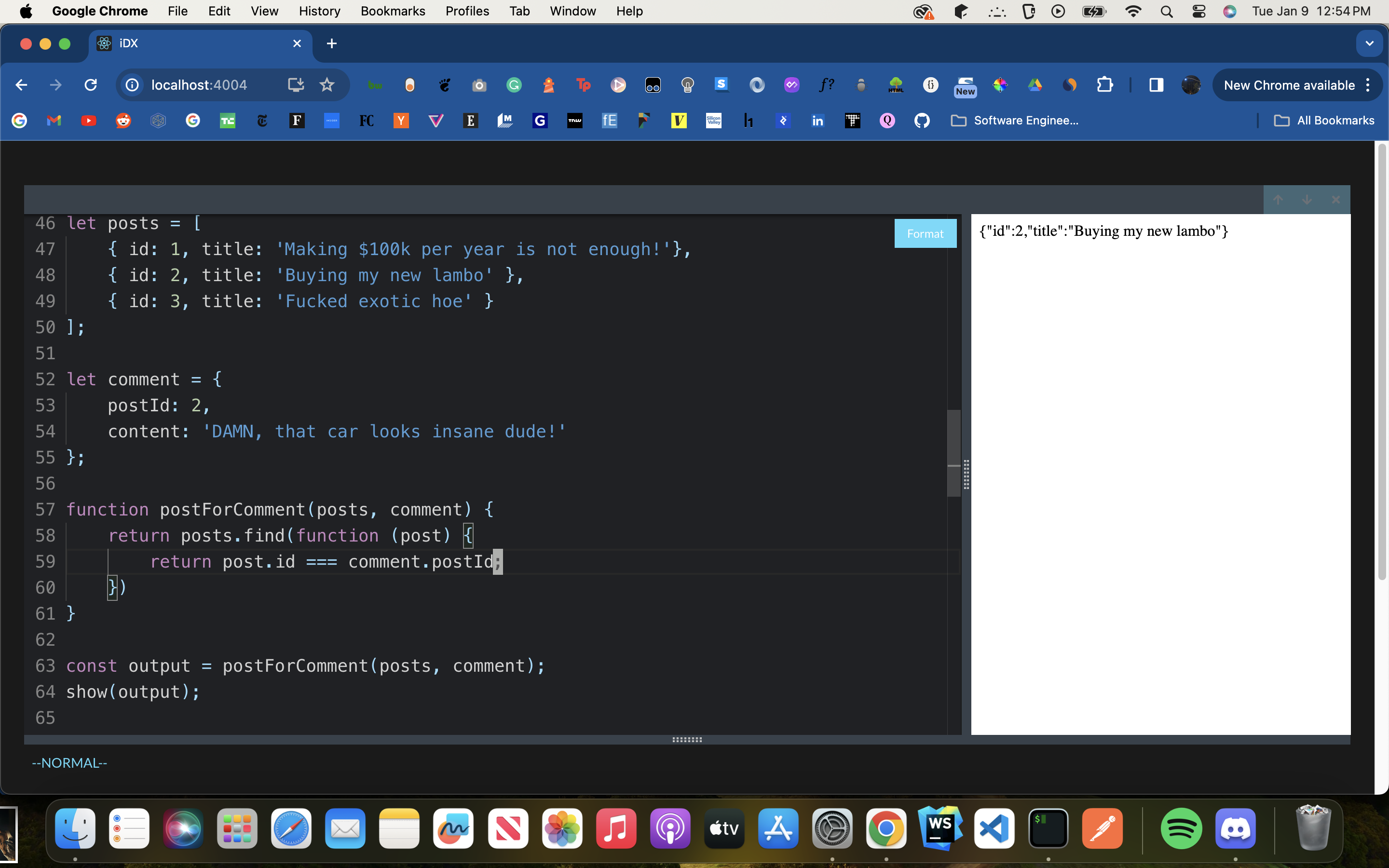Image resolution: width=1389 pixels, height=868 pixels.
Task: Click the editor's vertical scrollbar thumb
Action: tap(953, 452)
